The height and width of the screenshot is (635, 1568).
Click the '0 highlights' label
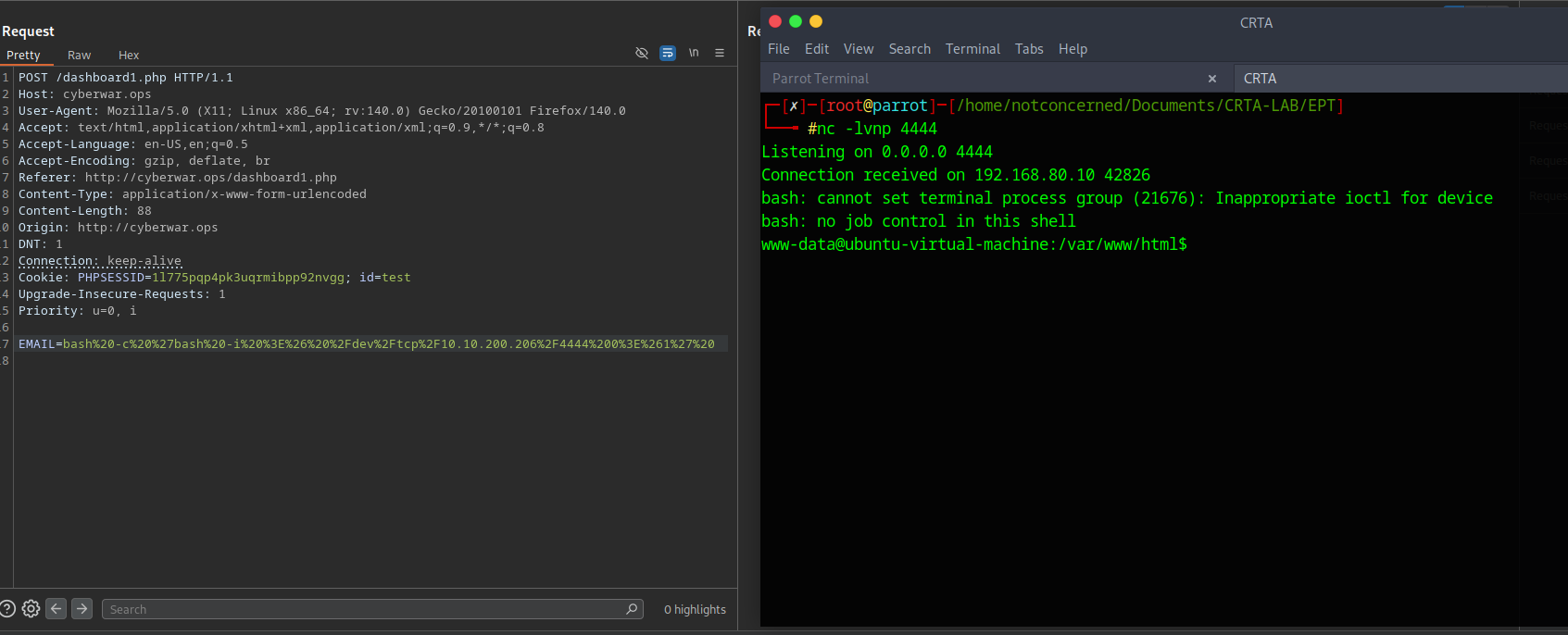tap(695, 609)
